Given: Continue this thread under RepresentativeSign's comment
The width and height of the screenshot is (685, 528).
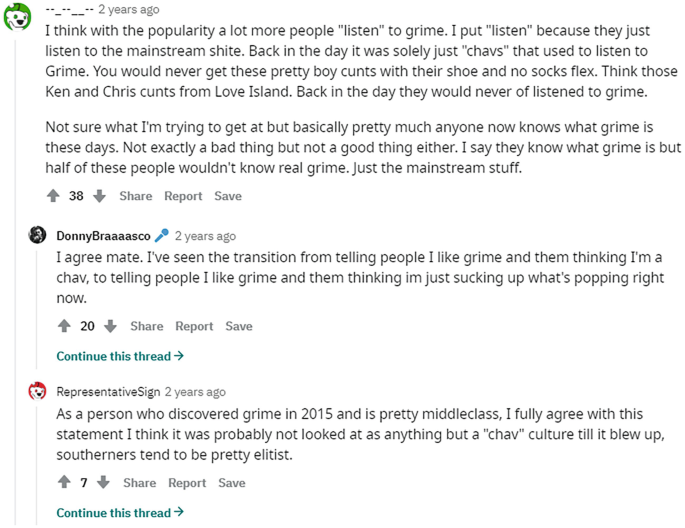Looking at the screenshot, I should [x=120, y=513].
